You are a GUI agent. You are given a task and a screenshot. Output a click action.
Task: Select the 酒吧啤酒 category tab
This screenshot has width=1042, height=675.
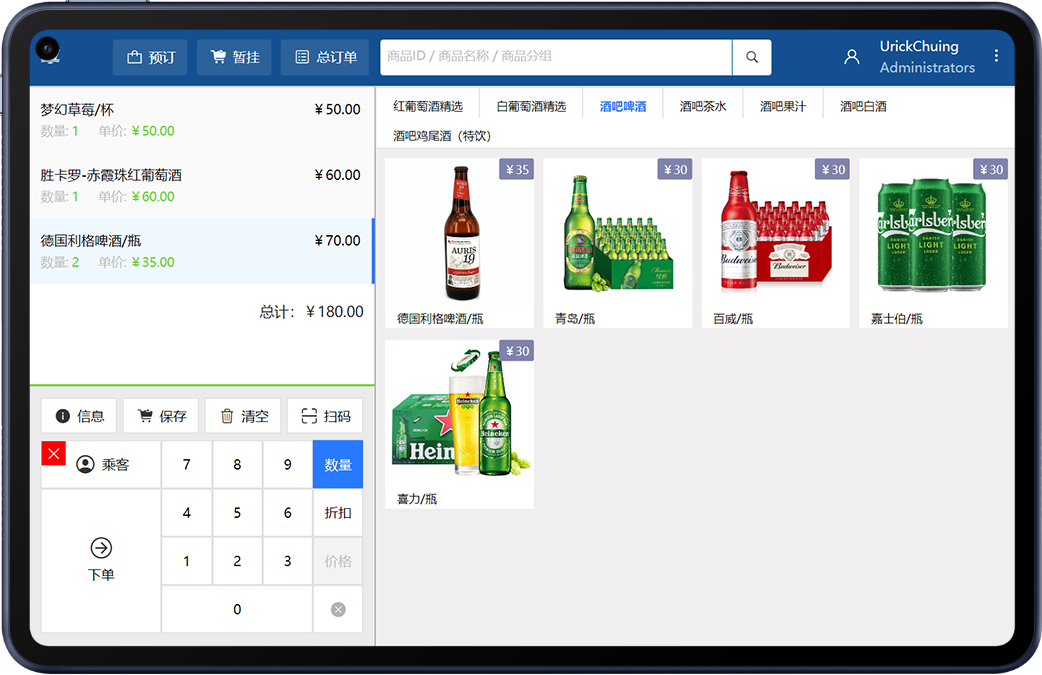[x=623, y=106]
